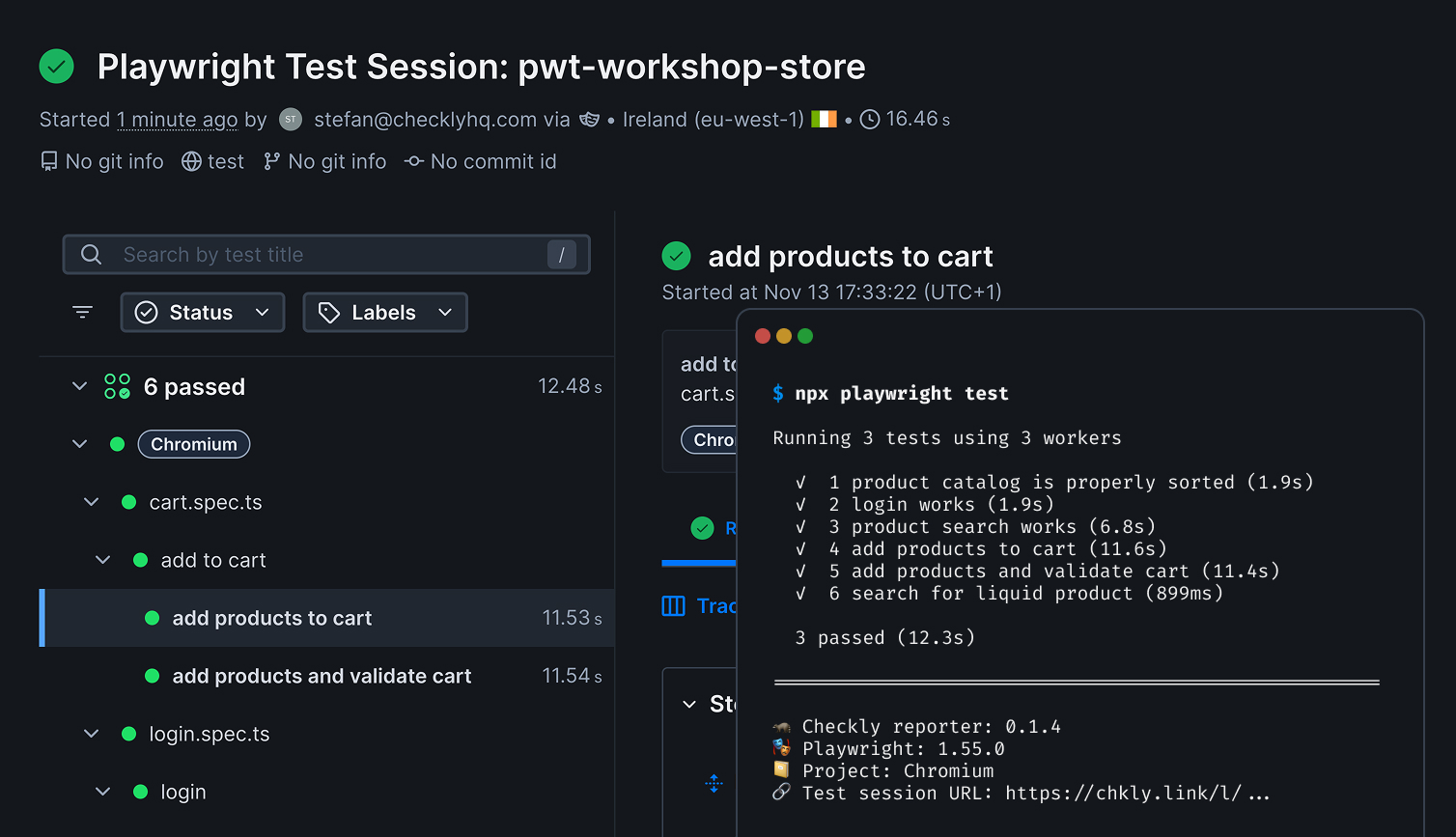Collapse the Chromium project group
The image size is (1456, 837).
coord(79,444)
